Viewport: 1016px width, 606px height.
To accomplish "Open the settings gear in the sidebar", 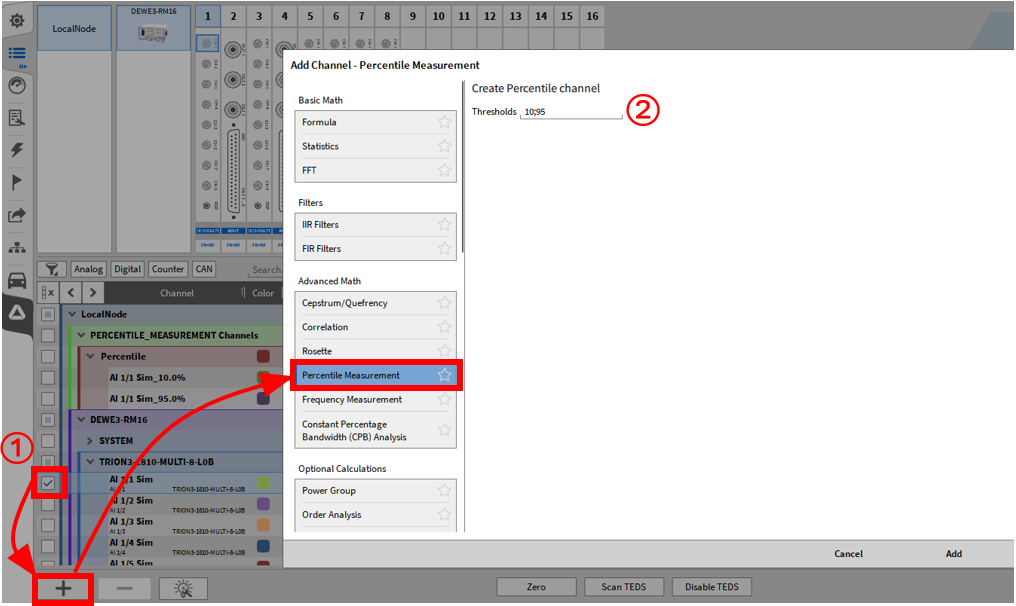I will coord(17,20).
